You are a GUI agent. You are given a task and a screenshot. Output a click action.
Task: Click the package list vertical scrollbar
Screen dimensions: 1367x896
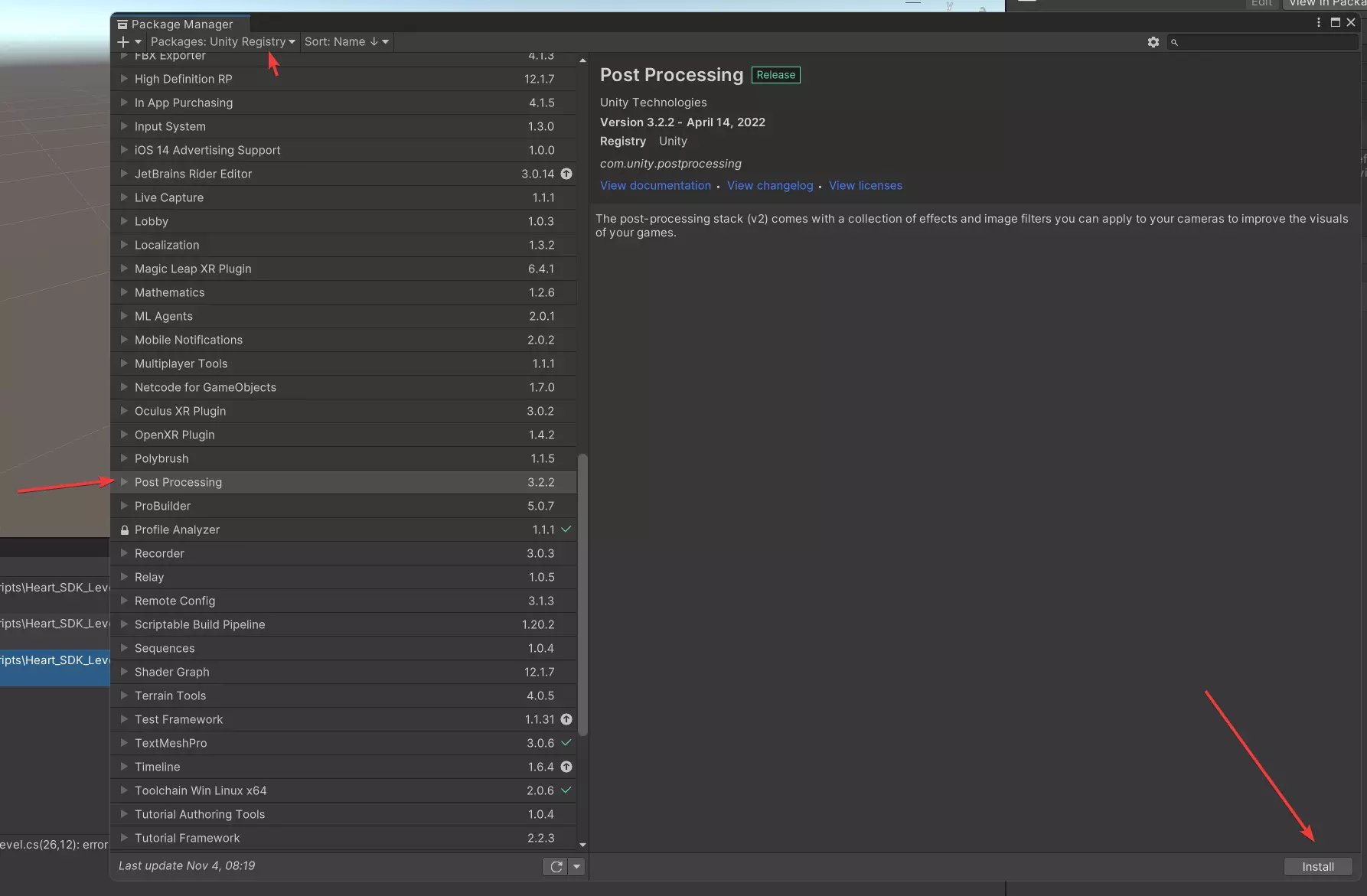click(x=582, y=594)
